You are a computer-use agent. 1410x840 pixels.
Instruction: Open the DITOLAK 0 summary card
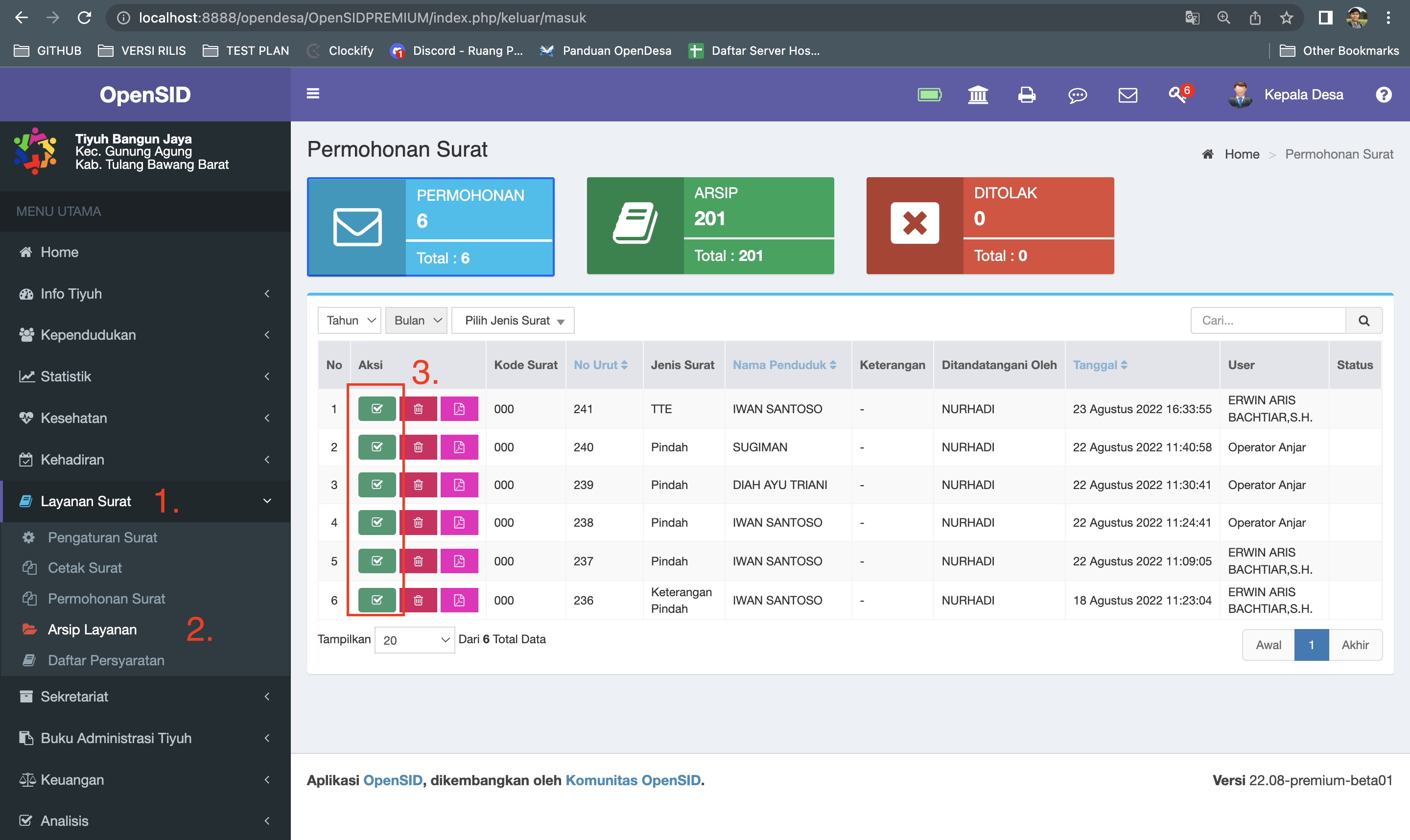[x=990, y=226]
